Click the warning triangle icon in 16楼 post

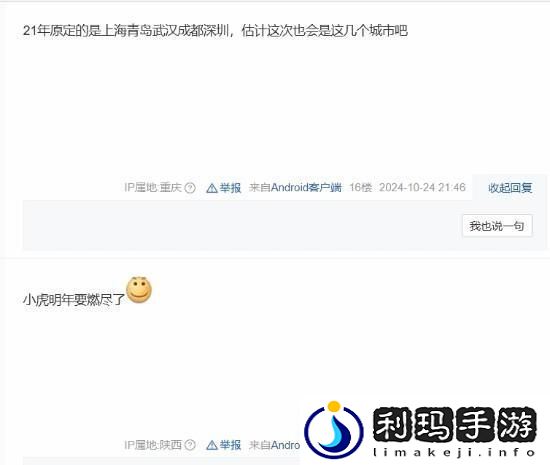coord(212,188)
